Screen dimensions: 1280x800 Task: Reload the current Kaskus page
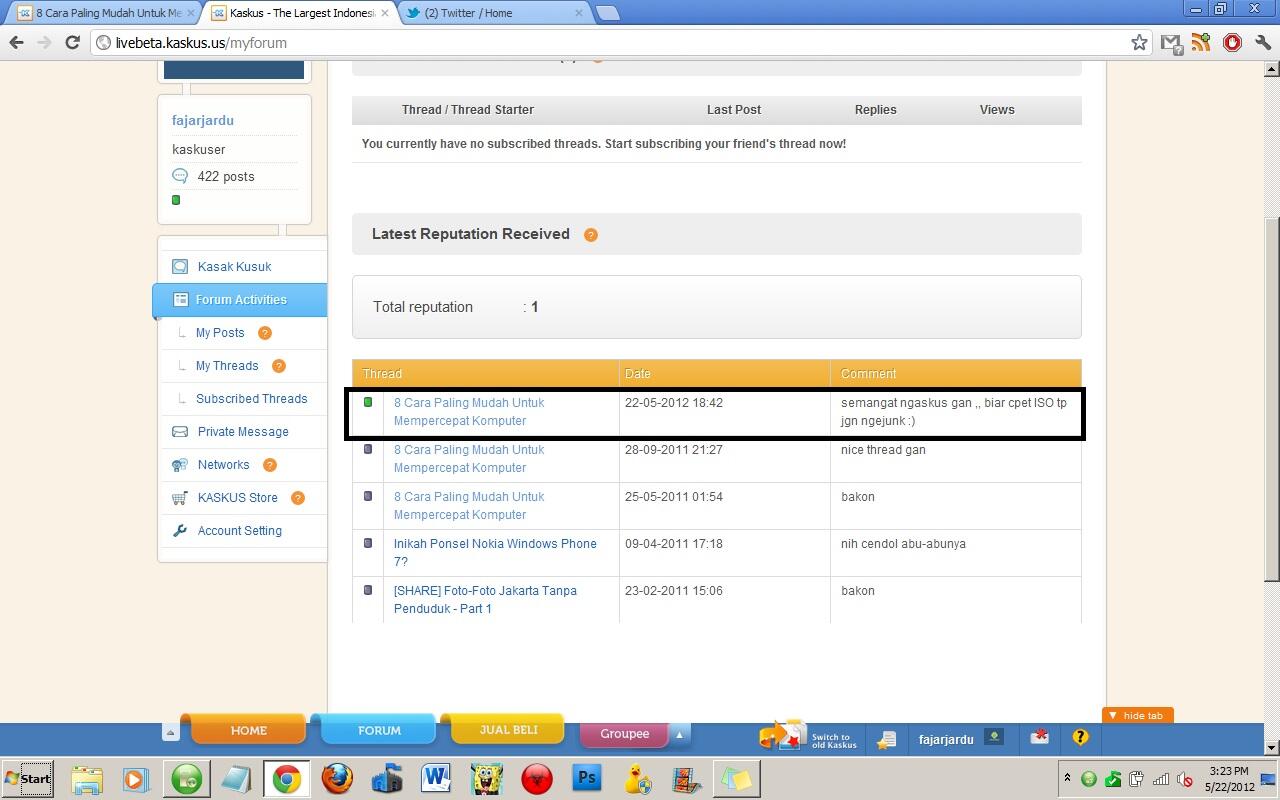click(x=72, y=42)
